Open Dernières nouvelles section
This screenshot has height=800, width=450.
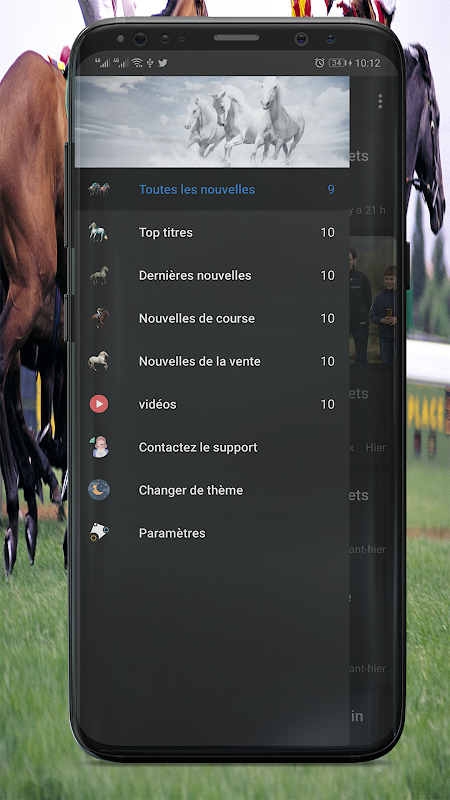coord(212,276)
